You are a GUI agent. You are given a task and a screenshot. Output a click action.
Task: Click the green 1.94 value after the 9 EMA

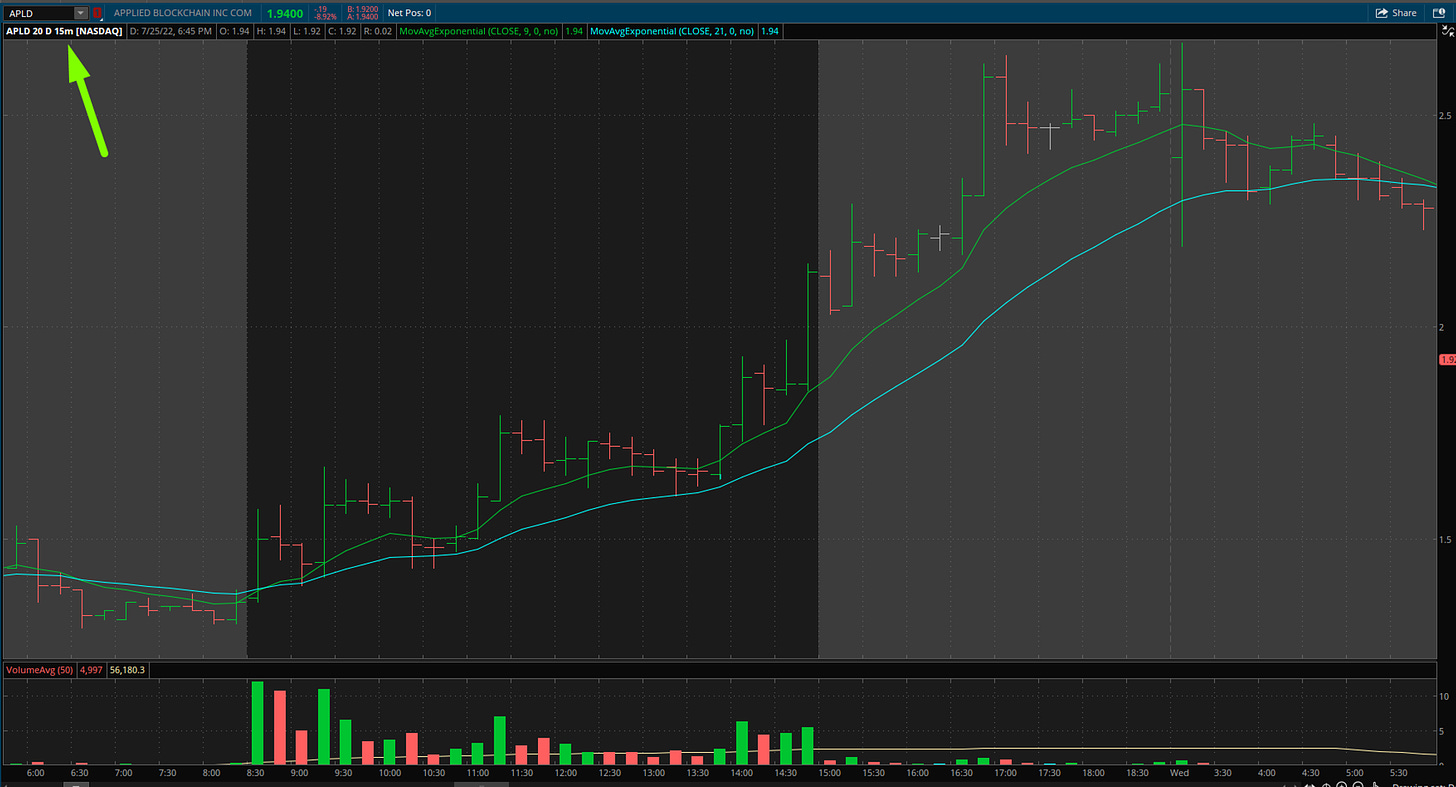tap(574, 31)
